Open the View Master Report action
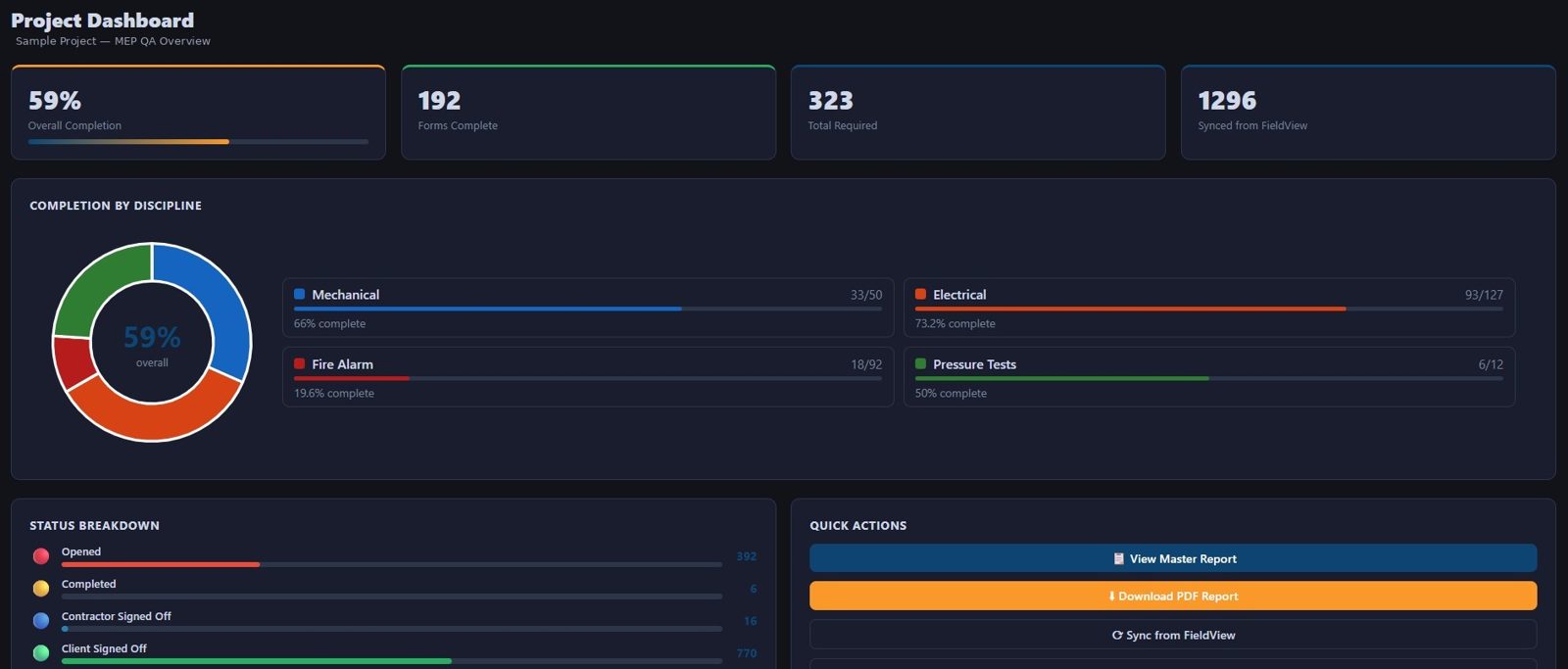This screenshot has width=1568, height=669. (x=1173, y=558)
